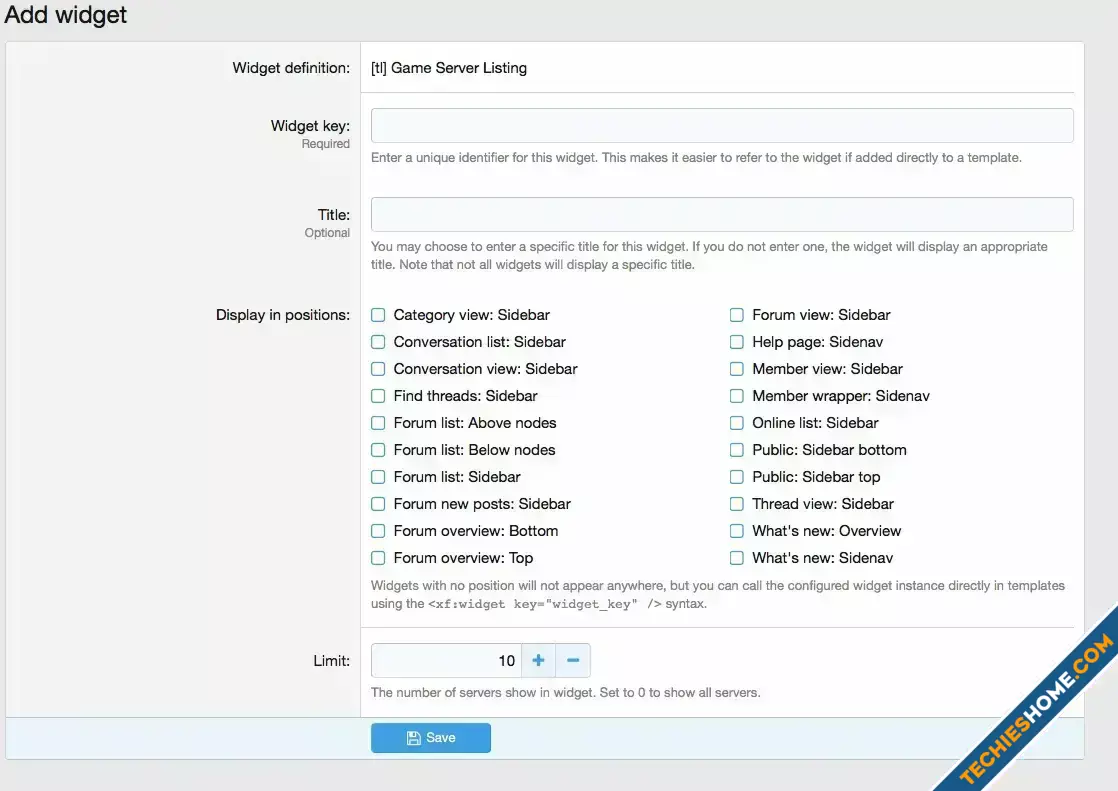The image size is (1118, 791).
Task: Tick What's new: Sidenav checkbox
Action: pyautogui.click(x=737, y=558)
